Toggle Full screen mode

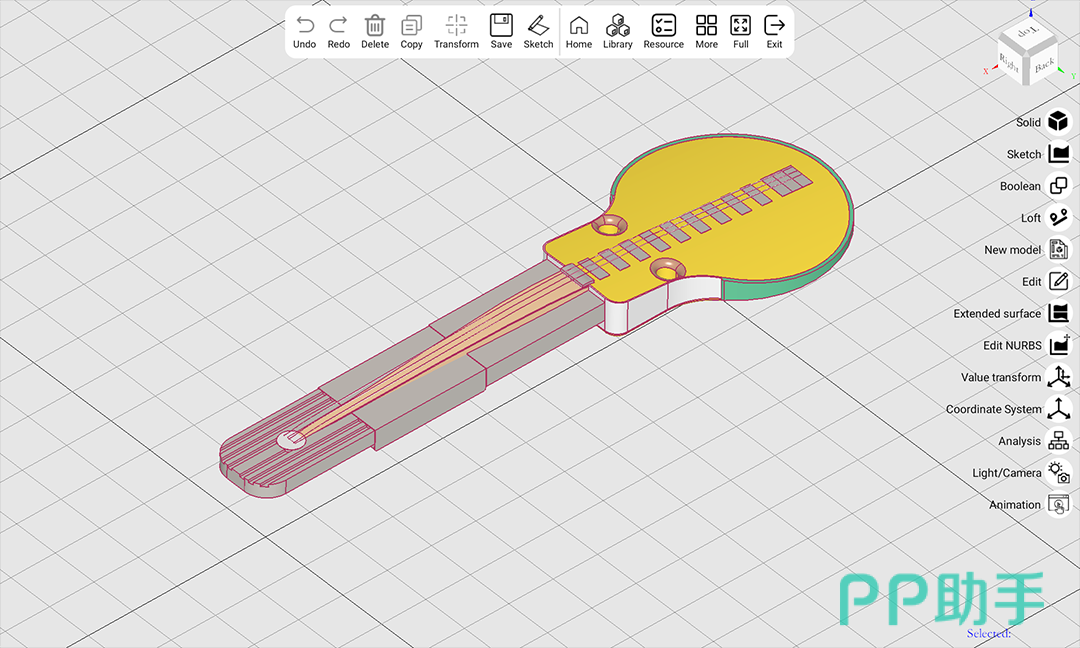[x=740, y=26]
